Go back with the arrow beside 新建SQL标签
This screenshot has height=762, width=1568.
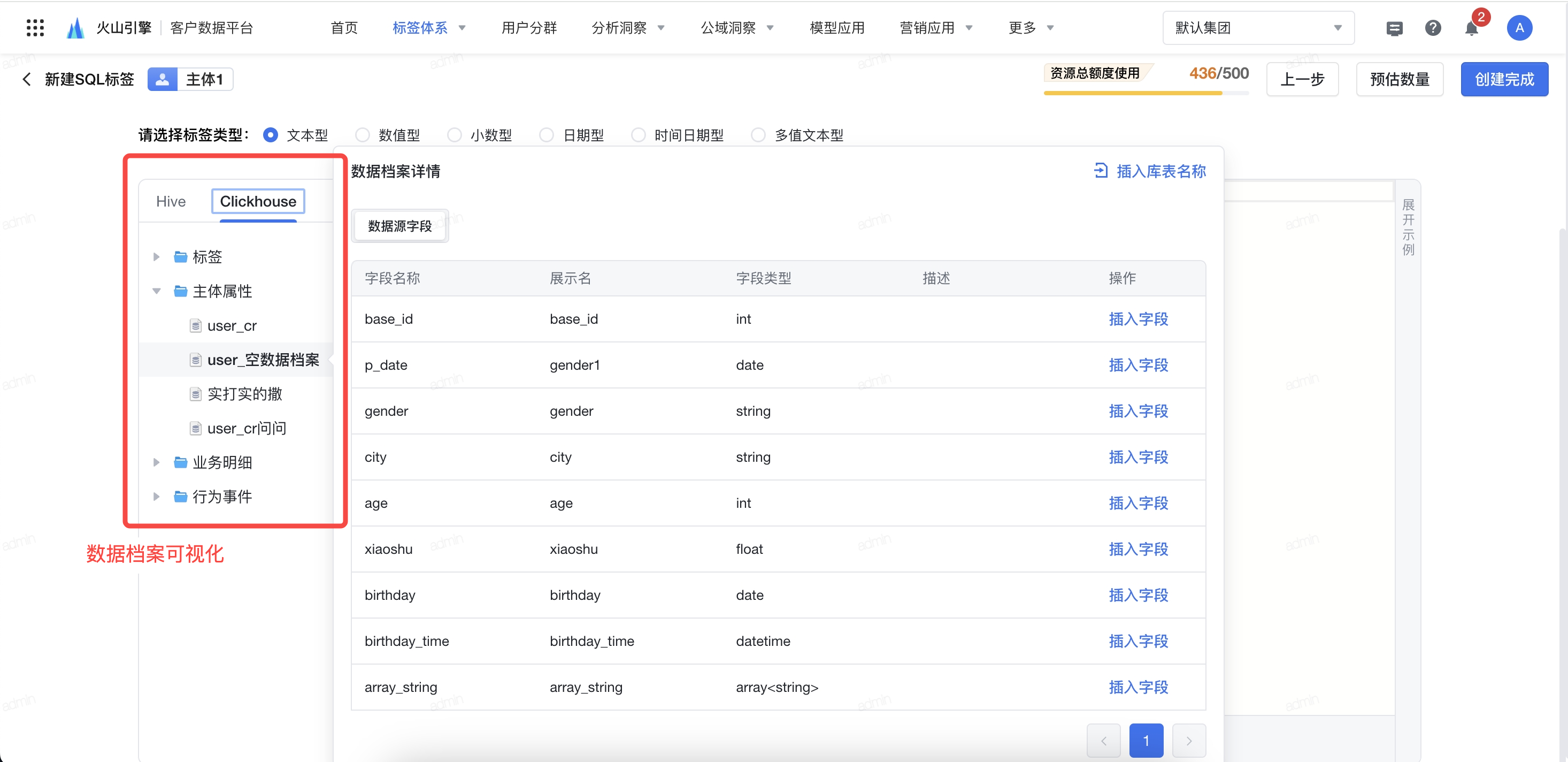click(x=26, y=79)
